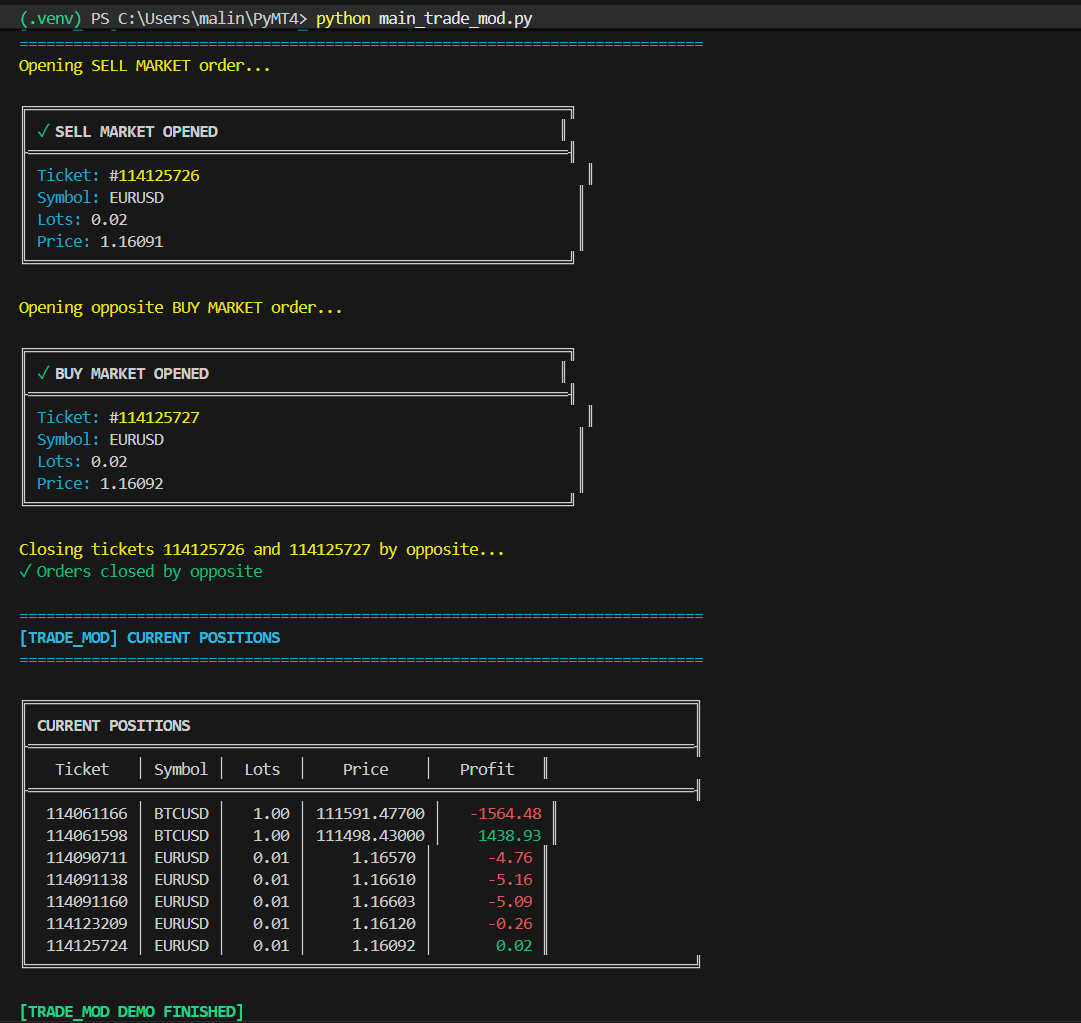This screenshot has height=1023, width=1081.
Task: Click the green profit value 1438.93
Action: click(x=510, y=835)
